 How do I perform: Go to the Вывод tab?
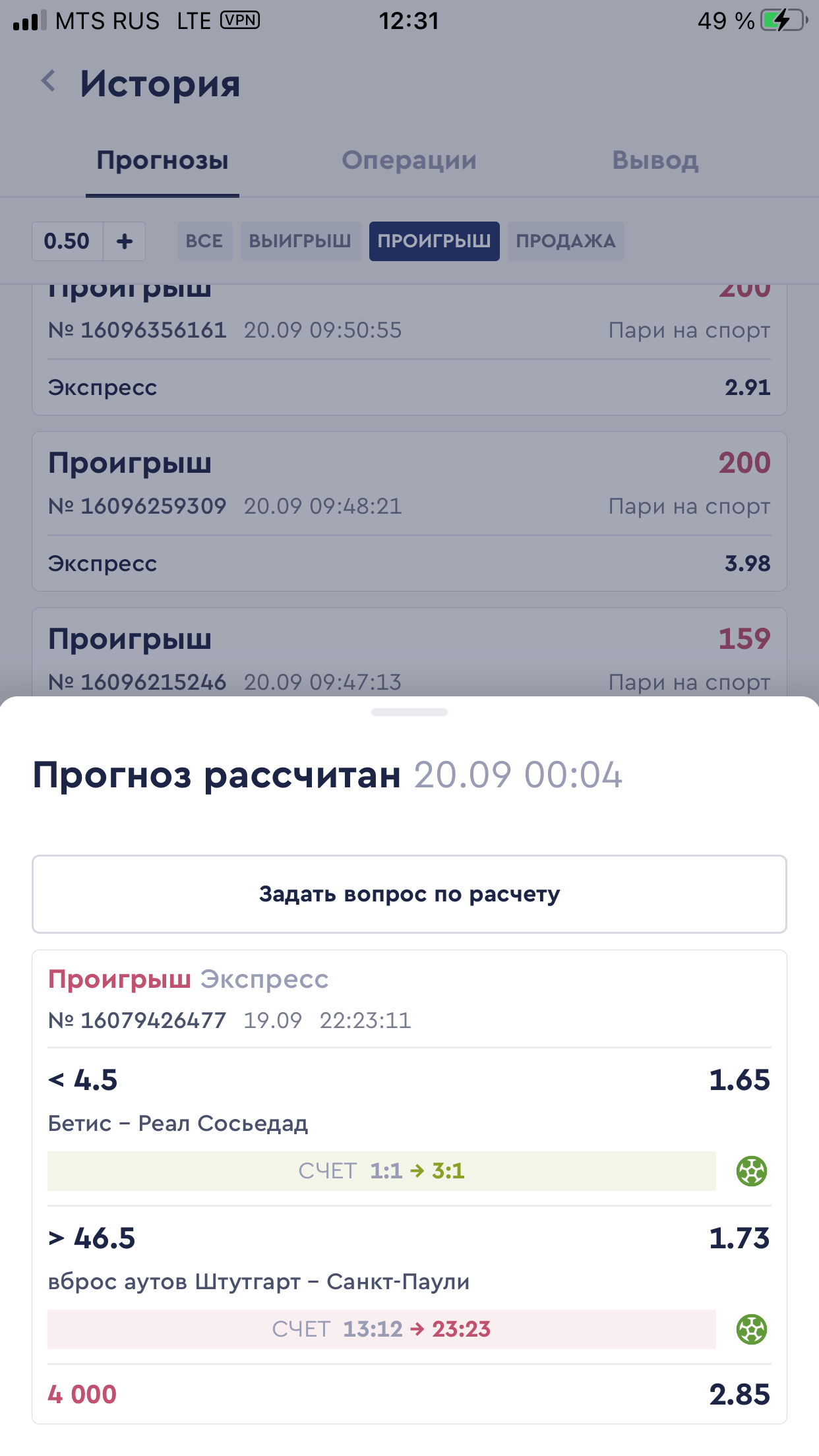pyautogui.click(x=655, y=161)
